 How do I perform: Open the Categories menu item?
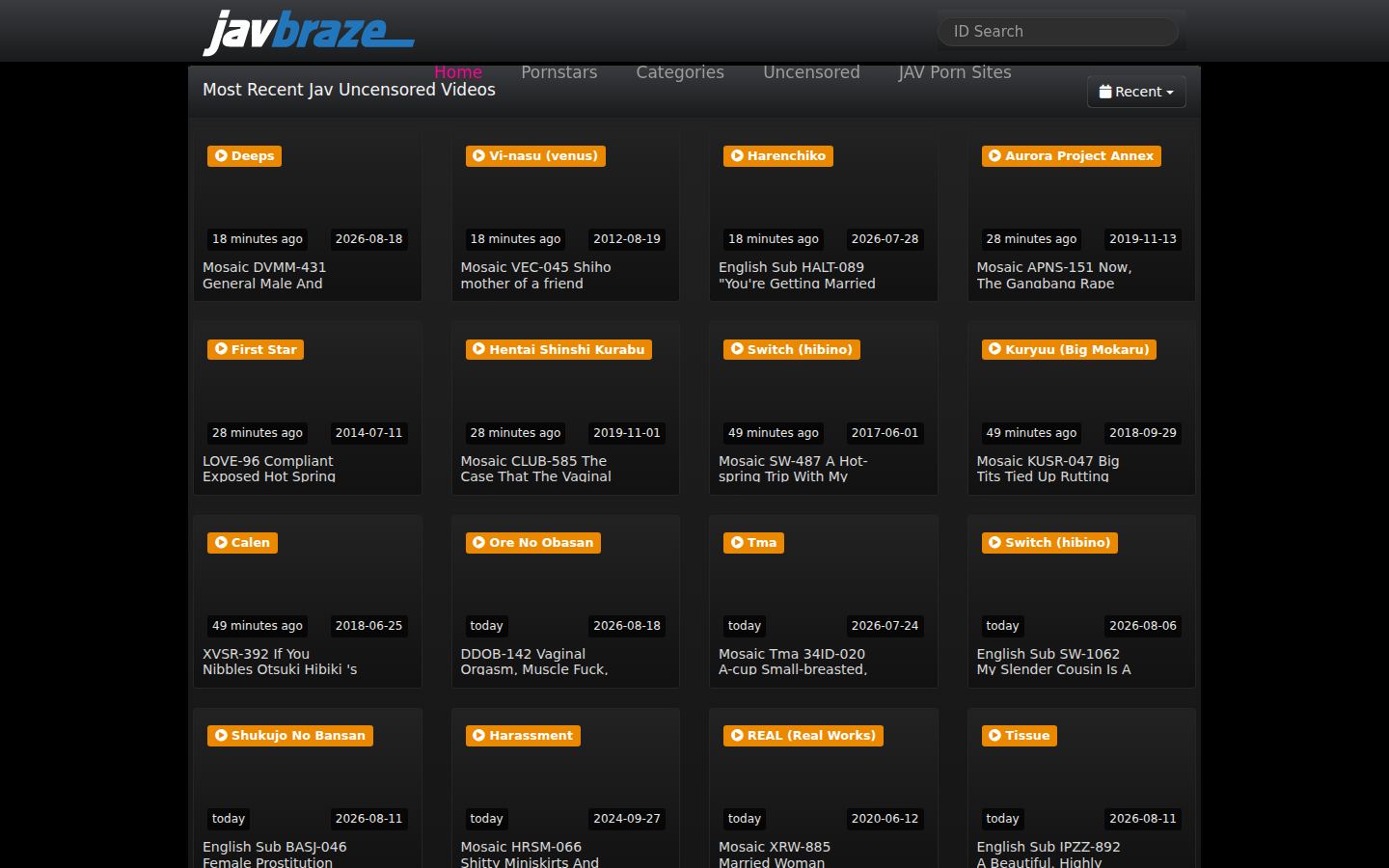pos(680,72)
